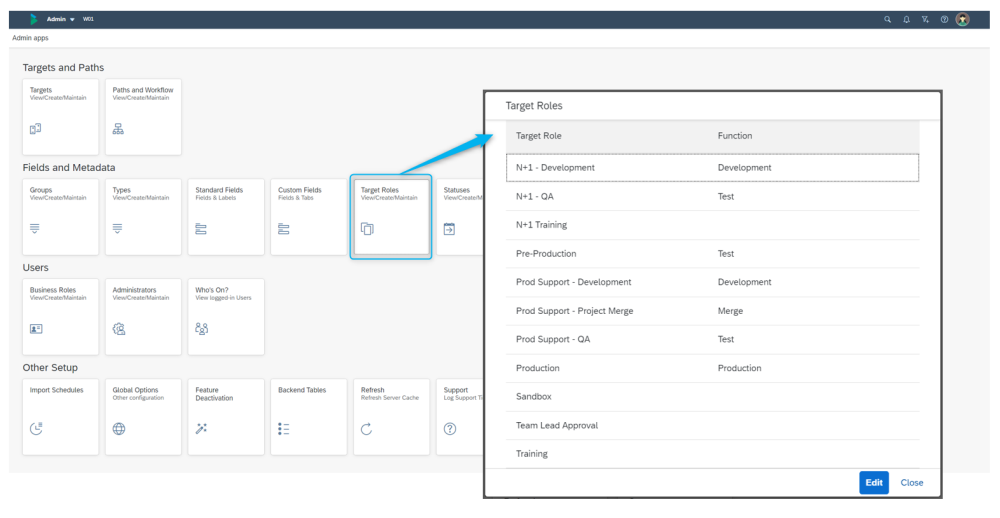Screen dimensions: 1000x518
Task: Select the Prod Support - Project Merge row
Action: (712, 311)
